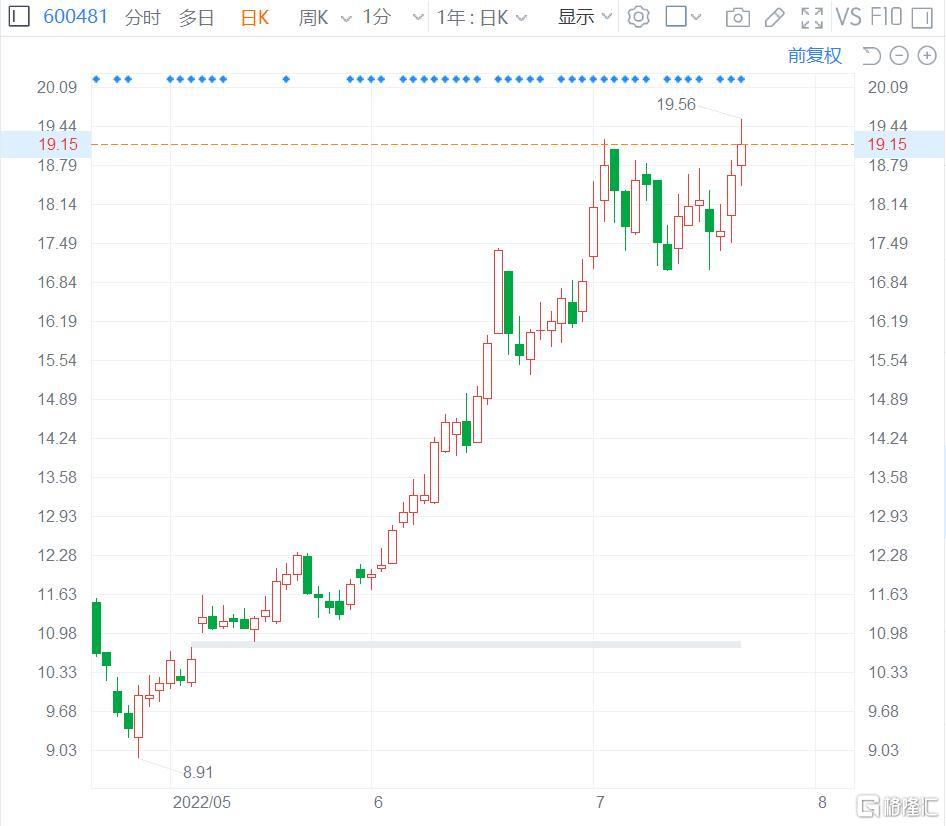Viewport: 946px width, 826px height.
Task: Open chart settings gear icon
Action: pyautogui.click(x=638, y=17)
